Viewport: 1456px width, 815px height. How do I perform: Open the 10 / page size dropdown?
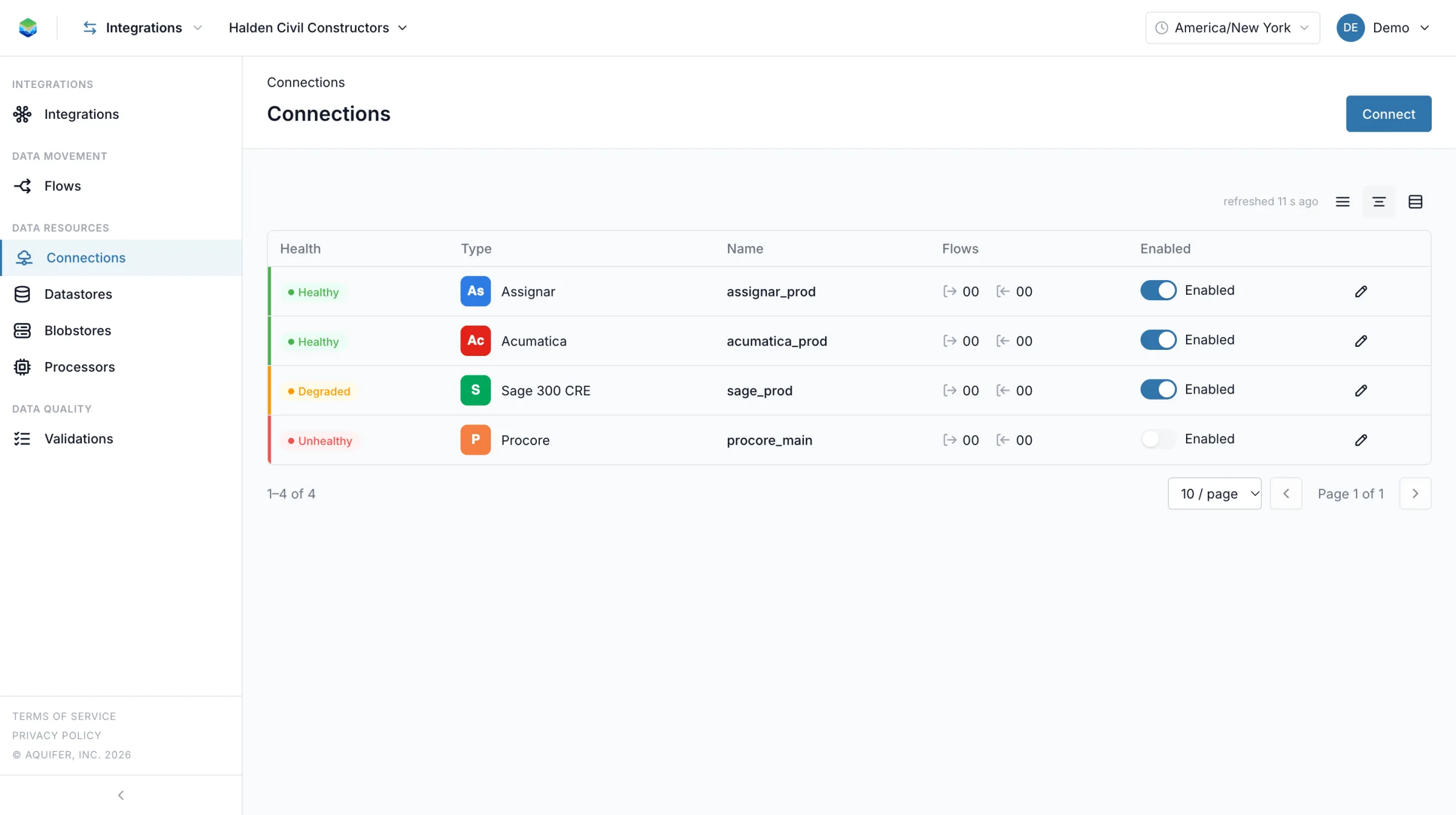point(1215,494)
